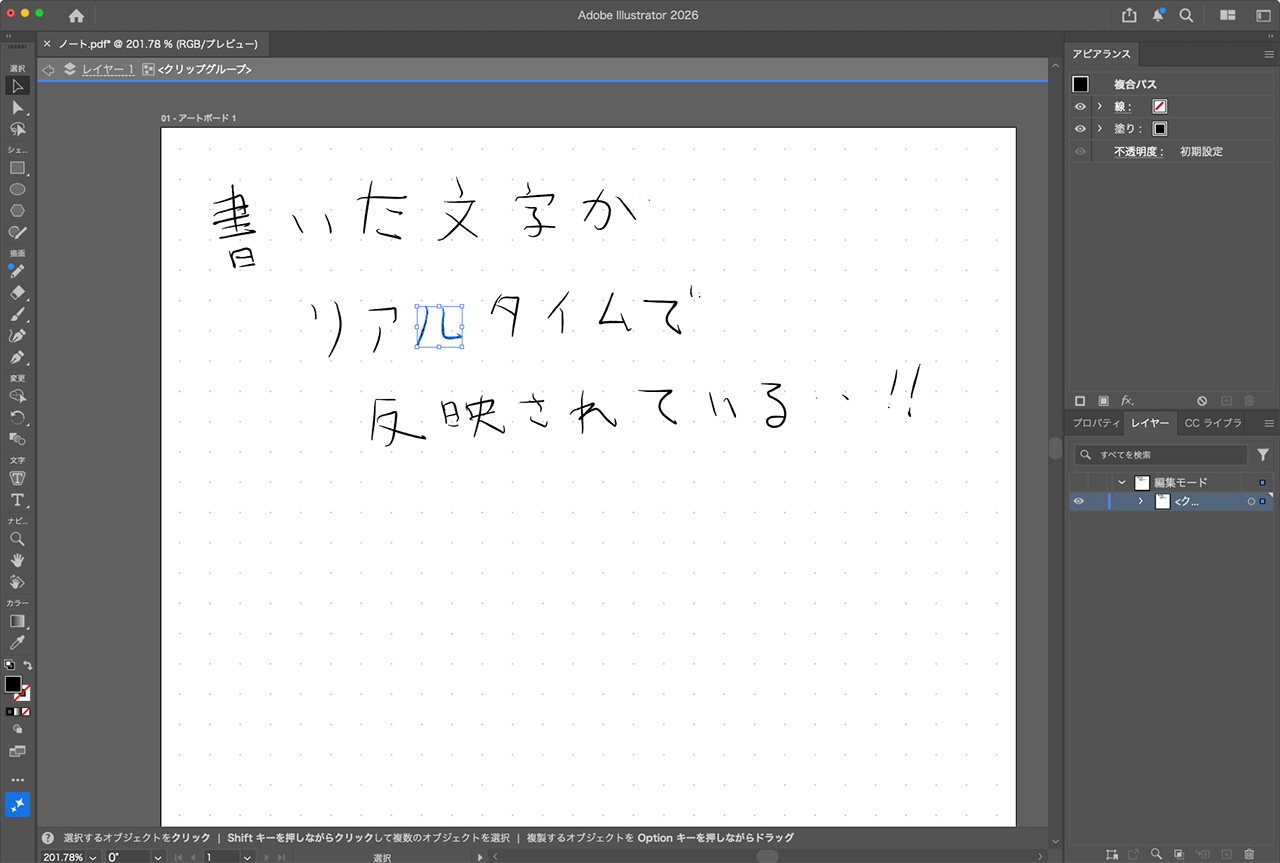Select the Paintbrush tool
1280x863 pixels.
pyautogui.click(x=17, y=315)
